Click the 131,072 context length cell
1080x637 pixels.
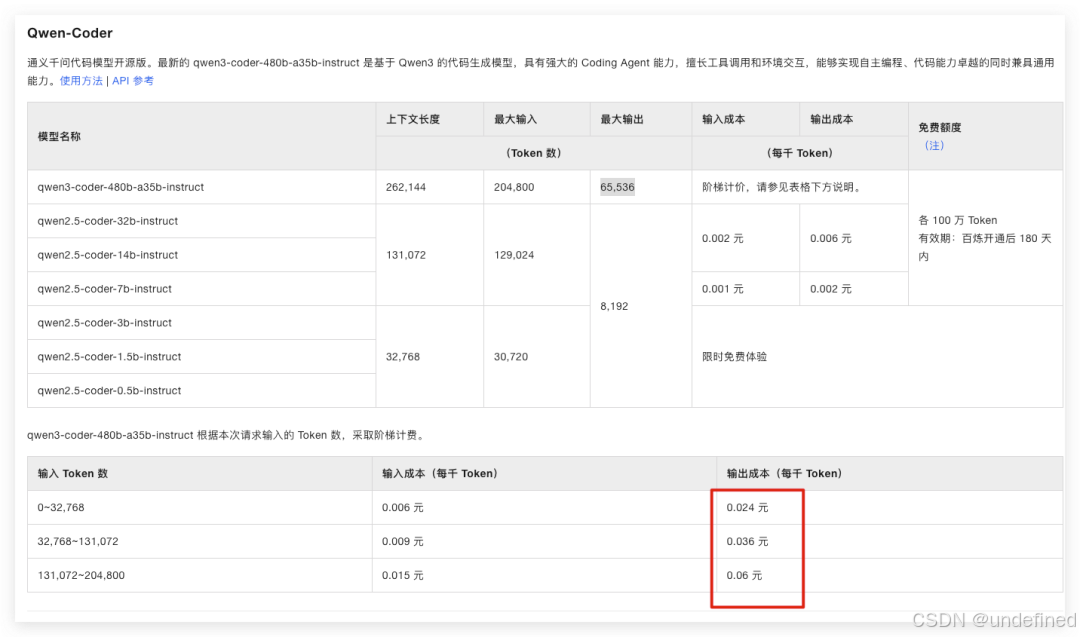click(x=406, y=255)
